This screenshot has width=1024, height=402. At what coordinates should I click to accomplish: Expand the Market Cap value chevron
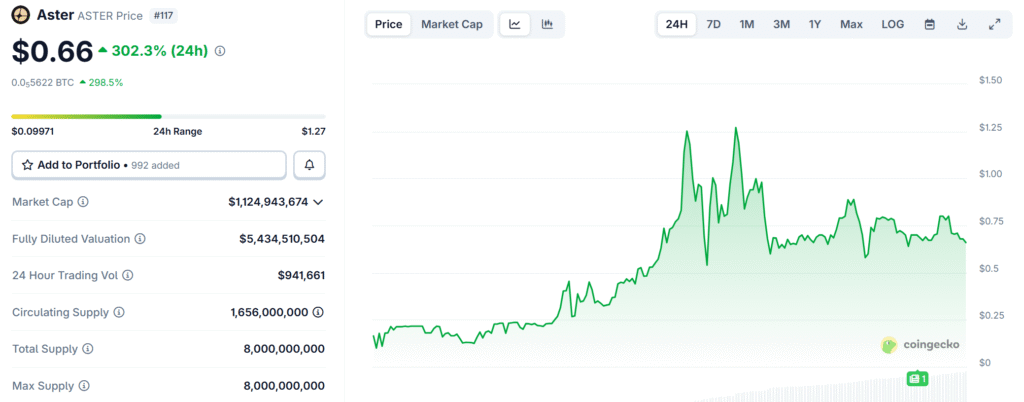(x=318, y=202)
